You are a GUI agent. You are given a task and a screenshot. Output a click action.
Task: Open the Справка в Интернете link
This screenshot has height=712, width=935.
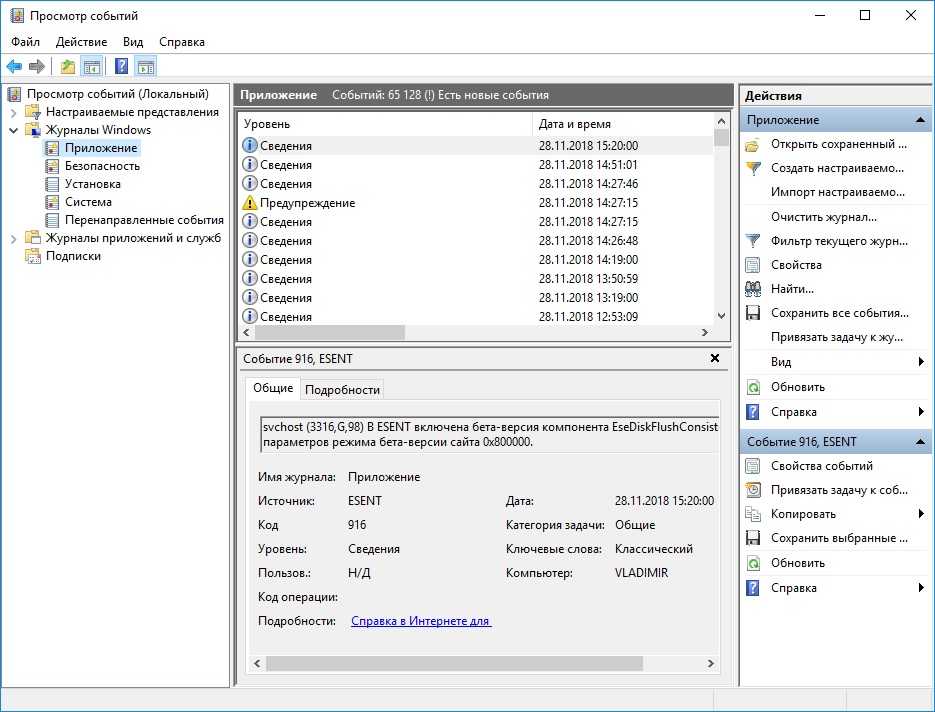(420, 621)
